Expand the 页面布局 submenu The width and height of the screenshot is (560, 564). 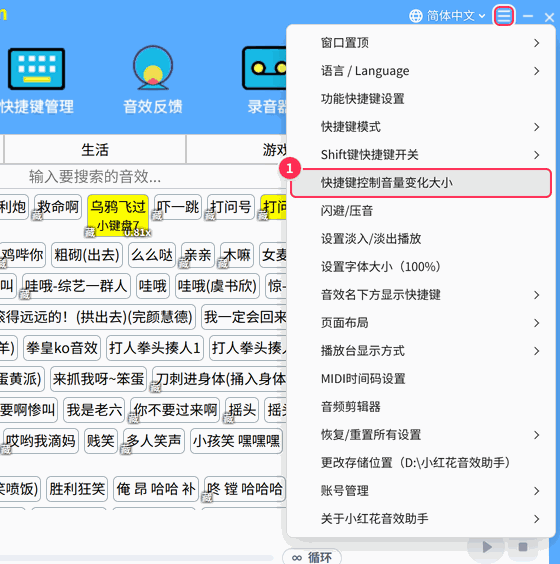point(421,323)
